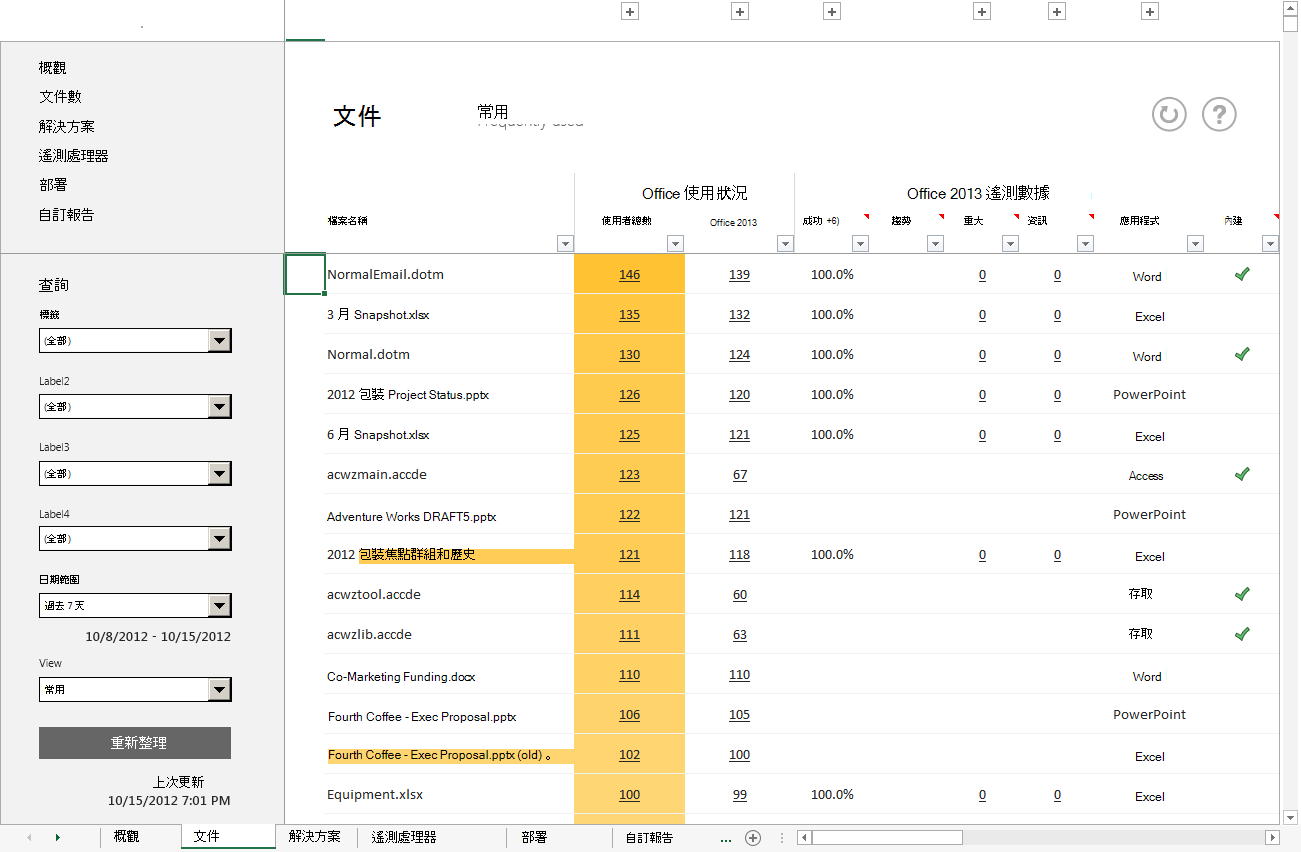Image resolution: width=1301 pixels, height=852 pixels.
Task: Click the 資訊 value 0 for Equipment.xlsx
Action: point(1057,795)
